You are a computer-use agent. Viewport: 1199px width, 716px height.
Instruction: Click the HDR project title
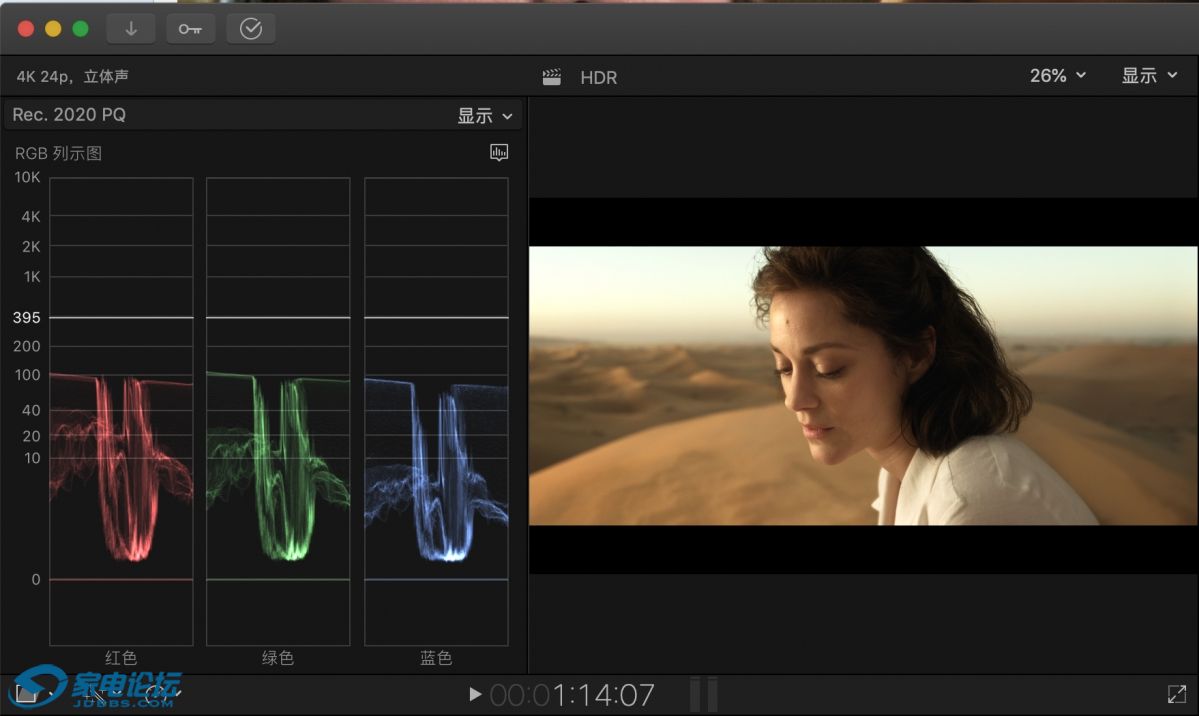pyautogui.click(x=598, y=77)
